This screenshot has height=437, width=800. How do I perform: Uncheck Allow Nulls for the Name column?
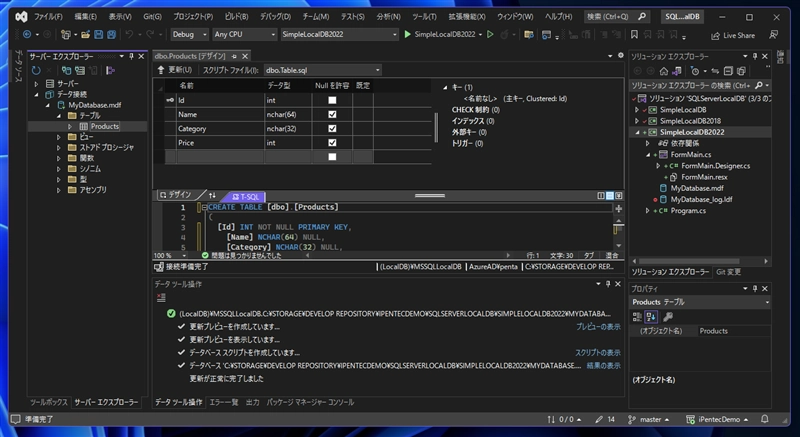332,114
